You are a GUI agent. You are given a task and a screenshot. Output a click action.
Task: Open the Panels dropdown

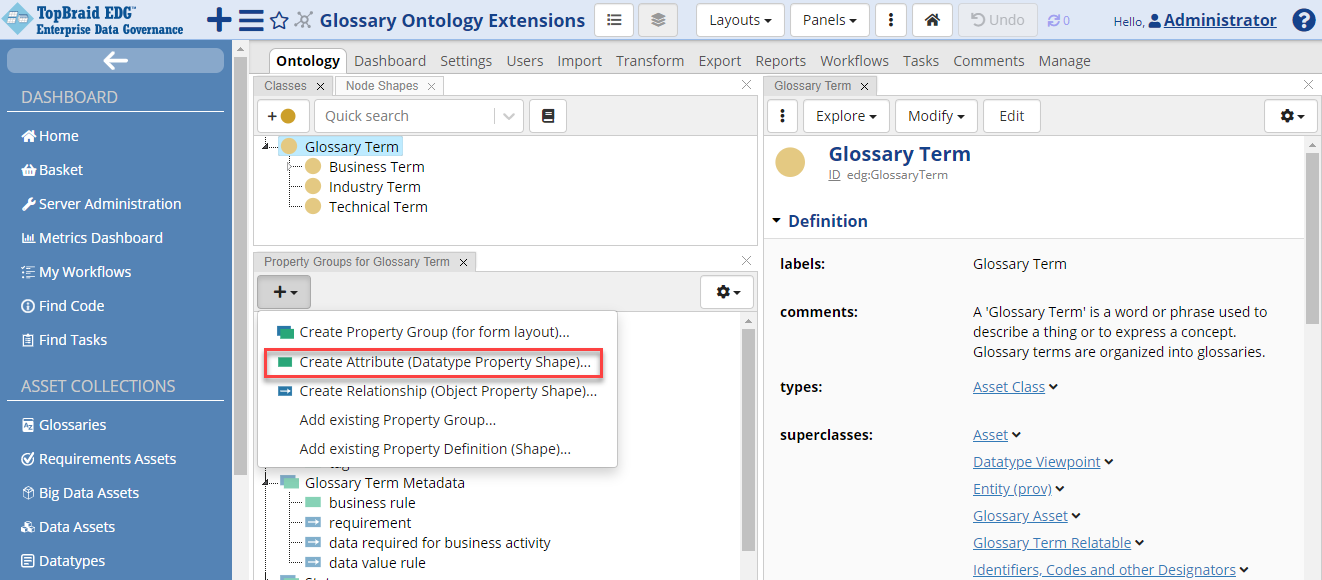tap(829, 20)
